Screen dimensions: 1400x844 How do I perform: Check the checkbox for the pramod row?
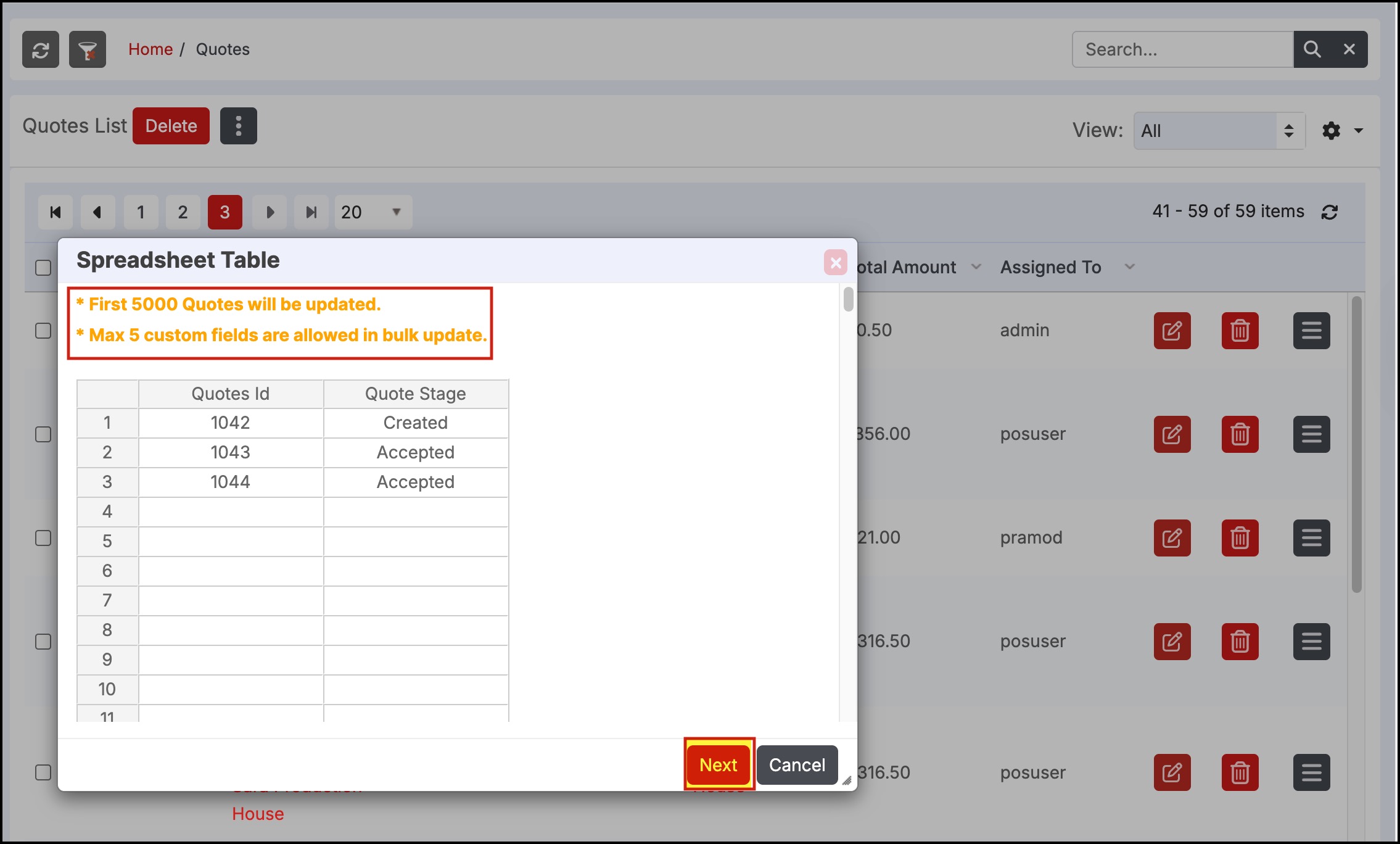(43, 538)
